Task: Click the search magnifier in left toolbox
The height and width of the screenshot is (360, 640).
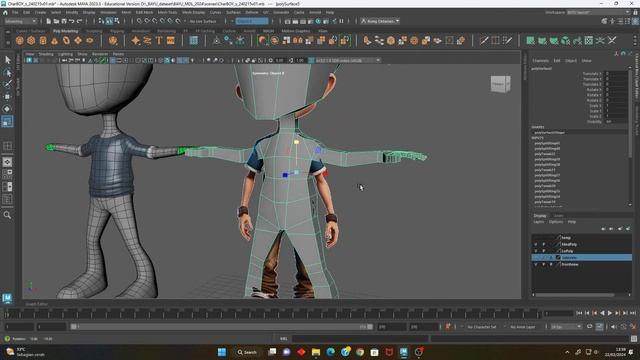Action: pyautogui.click(x=7, y=215)
